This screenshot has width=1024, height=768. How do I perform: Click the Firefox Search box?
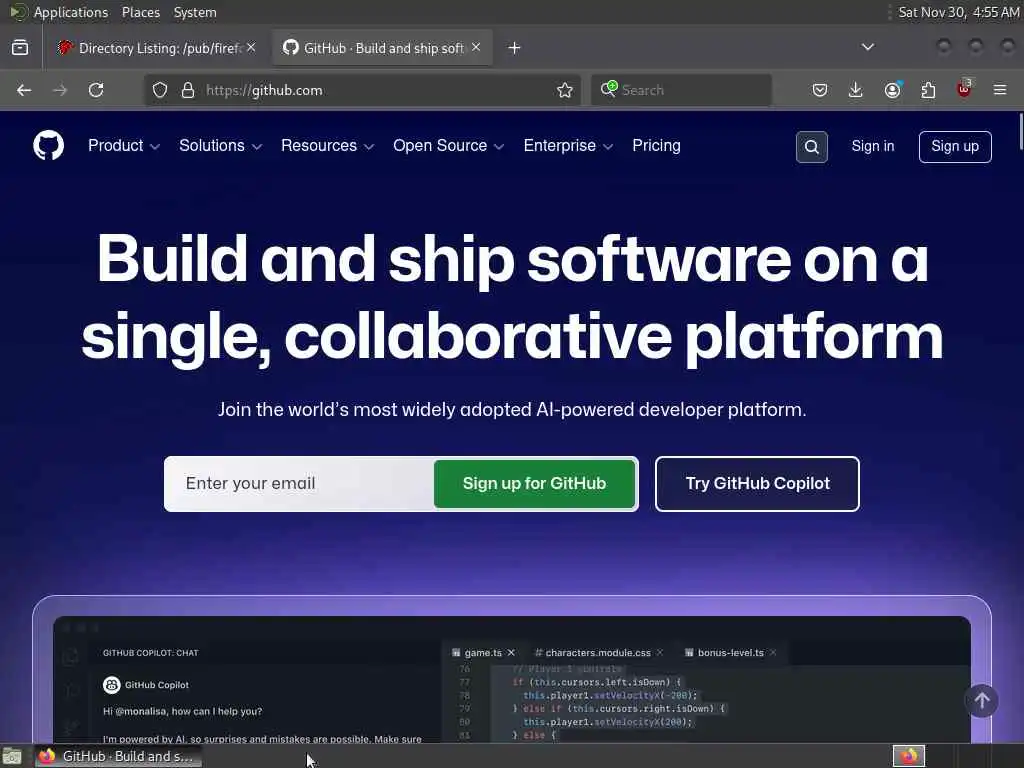(x=682, y=90)
